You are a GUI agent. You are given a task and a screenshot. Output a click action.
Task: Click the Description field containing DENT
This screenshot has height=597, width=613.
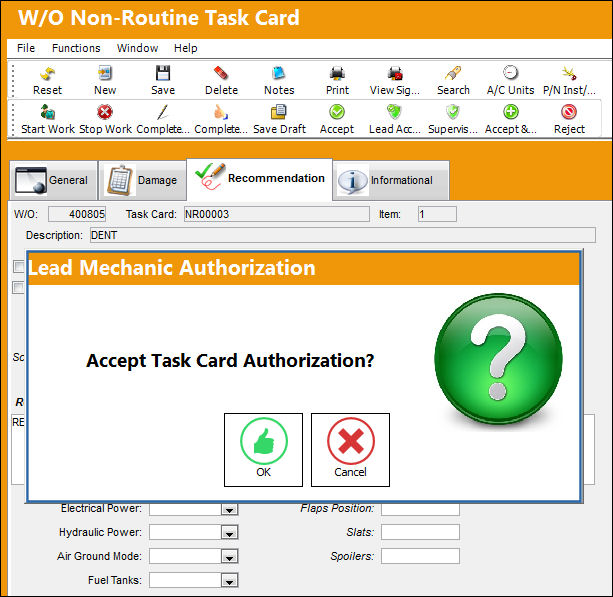click(x=343, y=235)
